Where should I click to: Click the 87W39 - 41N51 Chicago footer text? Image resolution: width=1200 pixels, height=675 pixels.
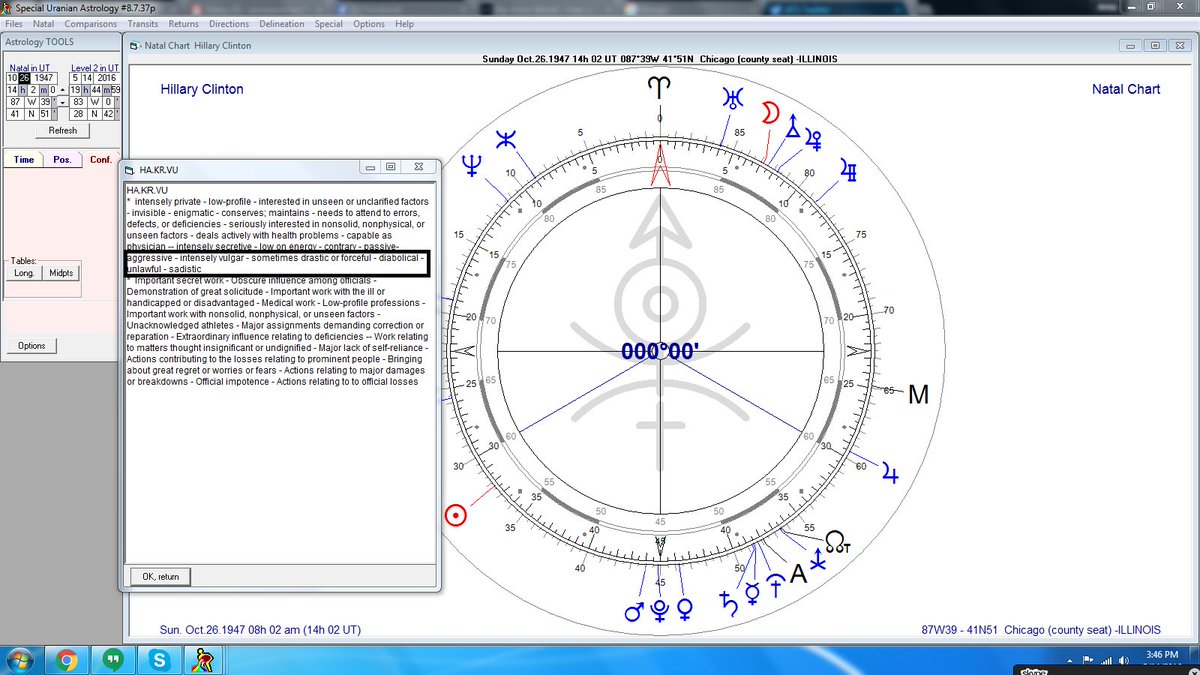coord(1041,630)
